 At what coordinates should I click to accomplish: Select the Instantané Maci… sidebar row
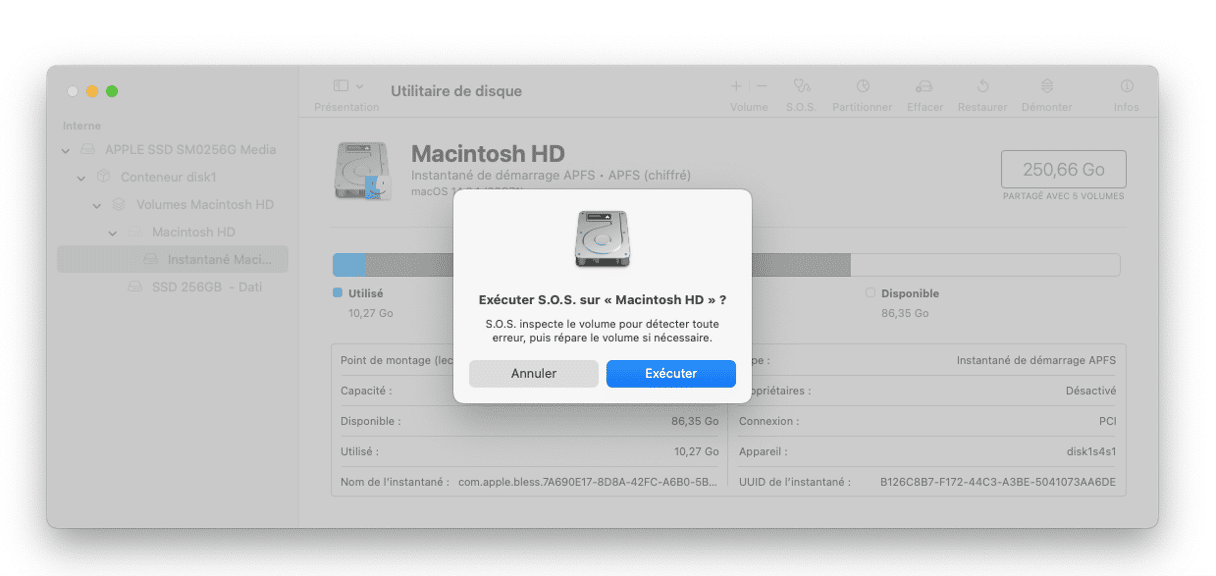(x=172, y=260)
